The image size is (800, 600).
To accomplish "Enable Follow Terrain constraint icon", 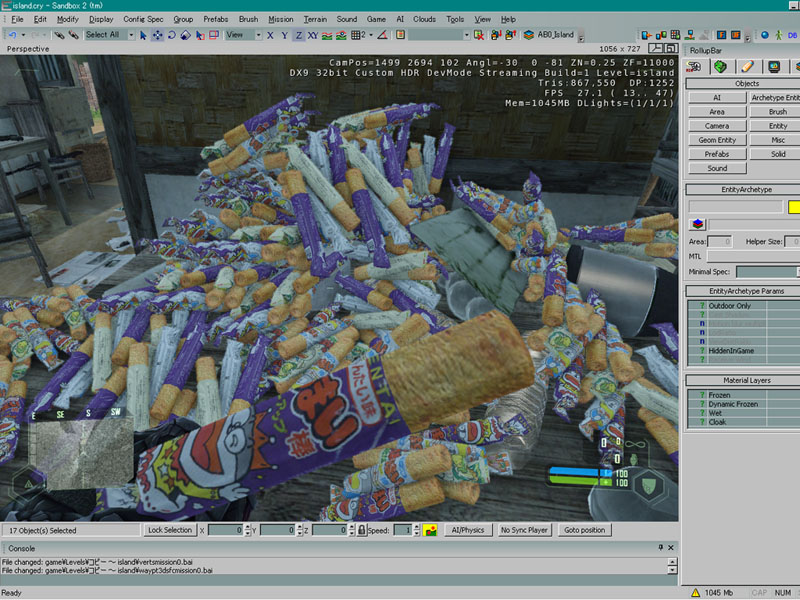I will (x=327, y=35).
